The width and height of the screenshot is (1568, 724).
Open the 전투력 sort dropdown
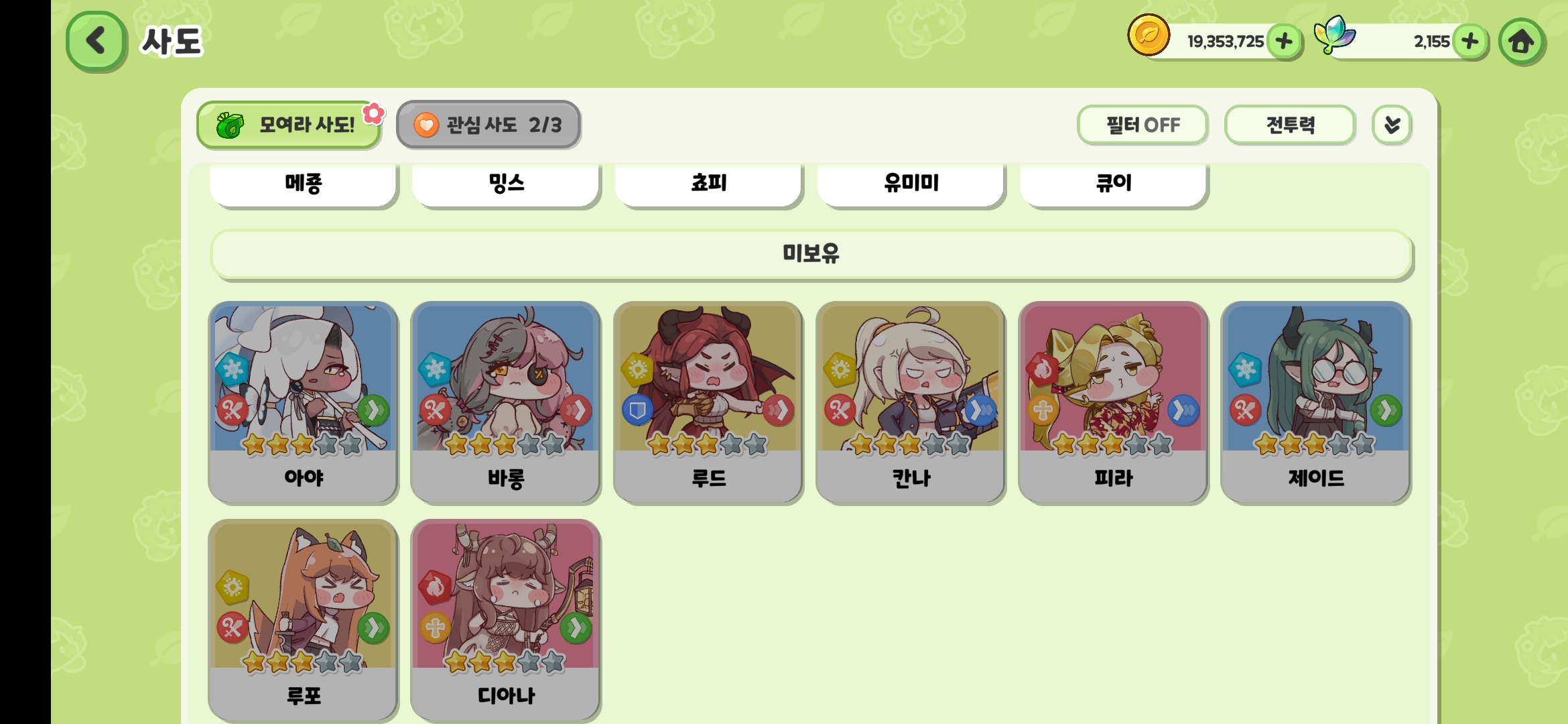click(x=1290, y=125)
